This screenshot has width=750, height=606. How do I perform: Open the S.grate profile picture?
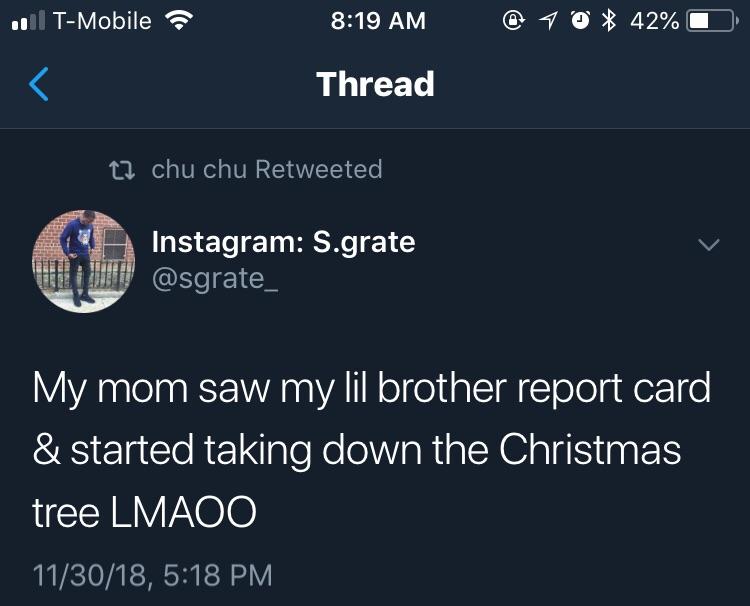(84, 260)
